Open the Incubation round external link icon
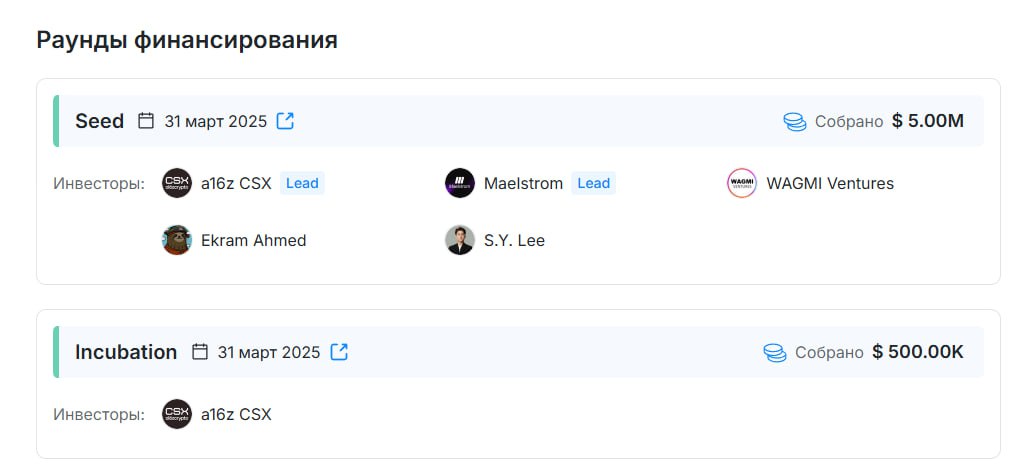This screenshot has width=1032, height=468. pyautogui.click(x=339, y=352)
